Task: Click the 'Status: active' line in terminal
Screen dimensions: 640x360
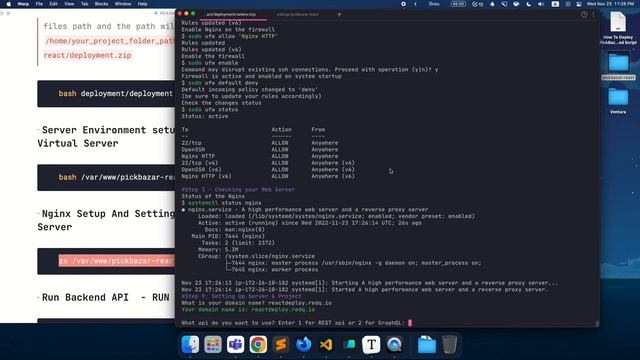Action: point(205,116)
